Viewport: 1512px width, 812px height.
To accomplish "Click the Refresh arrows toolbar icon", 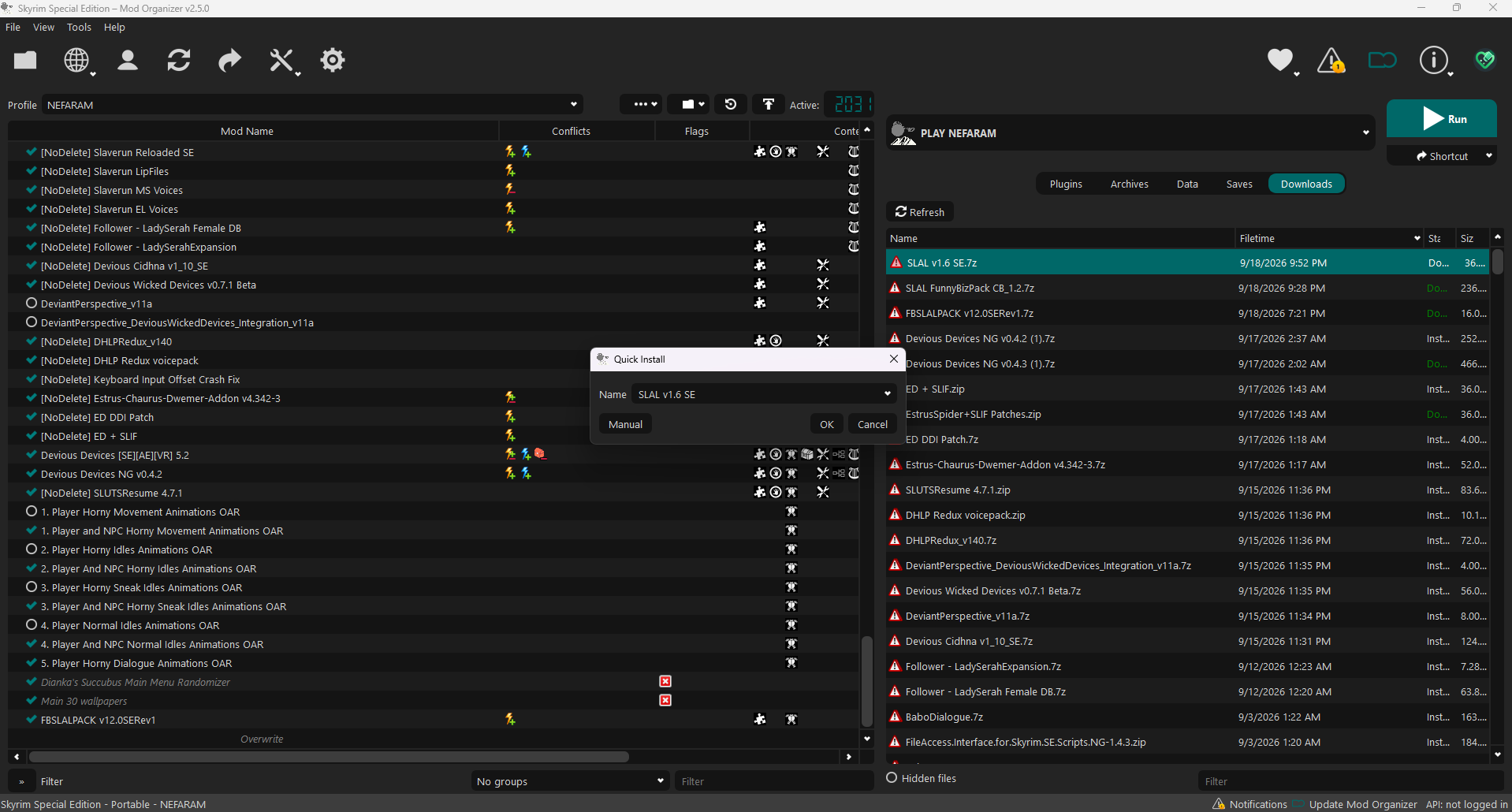I will coord(179,60).
